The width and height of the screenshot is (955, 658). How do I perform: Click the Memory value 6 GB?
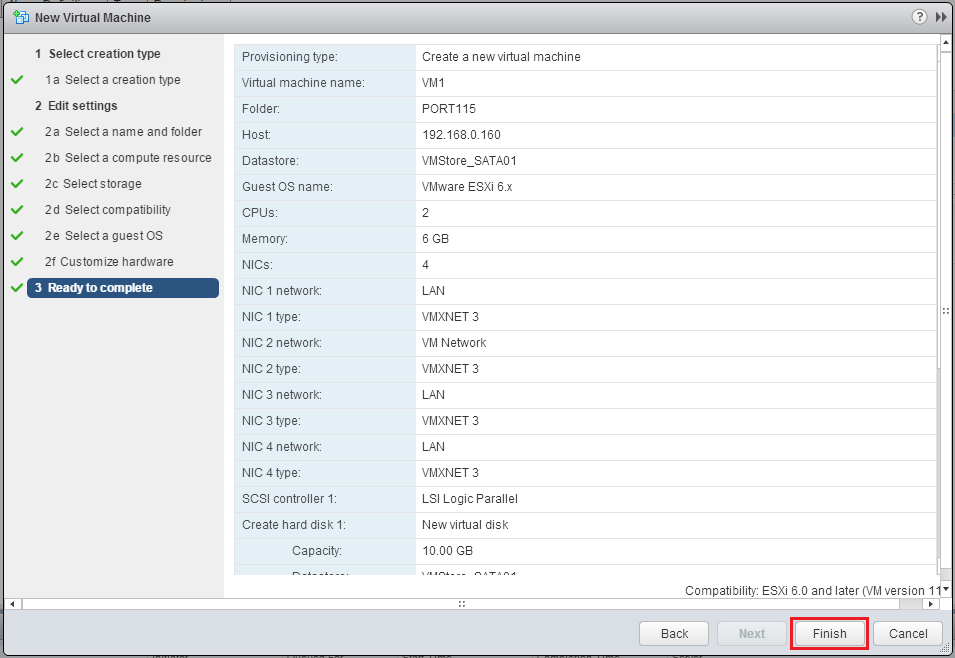[435, 239]
